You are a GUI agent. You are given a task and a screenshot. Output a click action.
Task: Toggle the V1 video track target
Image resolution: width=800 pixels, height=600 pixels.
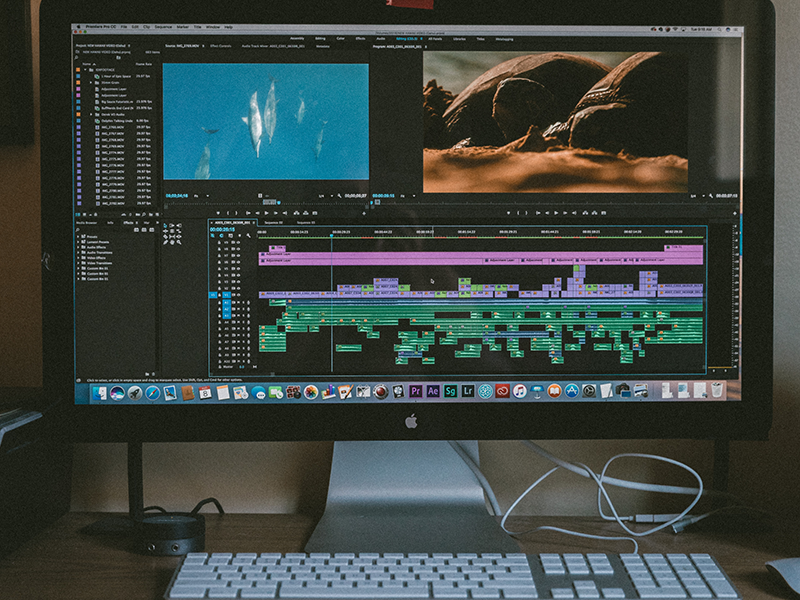click(x=226, y=295)
